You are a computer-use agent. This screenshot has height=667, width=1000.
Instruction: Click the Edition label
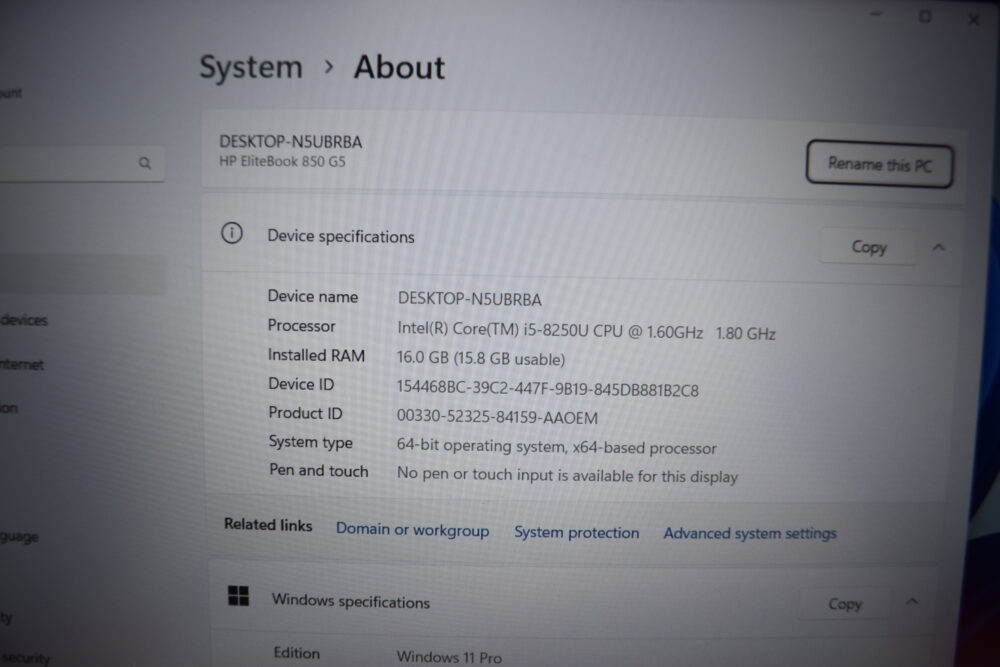(x=297, y=653)
